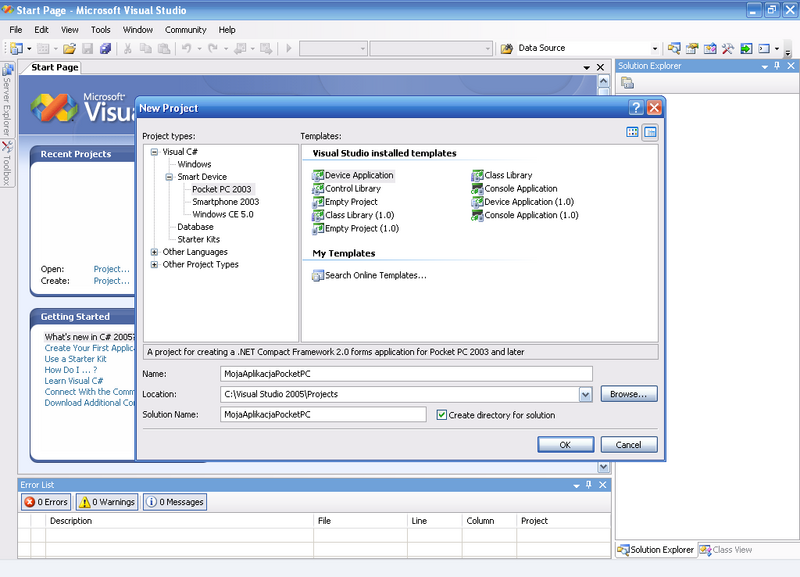Viewport: 800px width, 577px height.
Task: Click the New Project toolbar icon
Action: [16, 48]
